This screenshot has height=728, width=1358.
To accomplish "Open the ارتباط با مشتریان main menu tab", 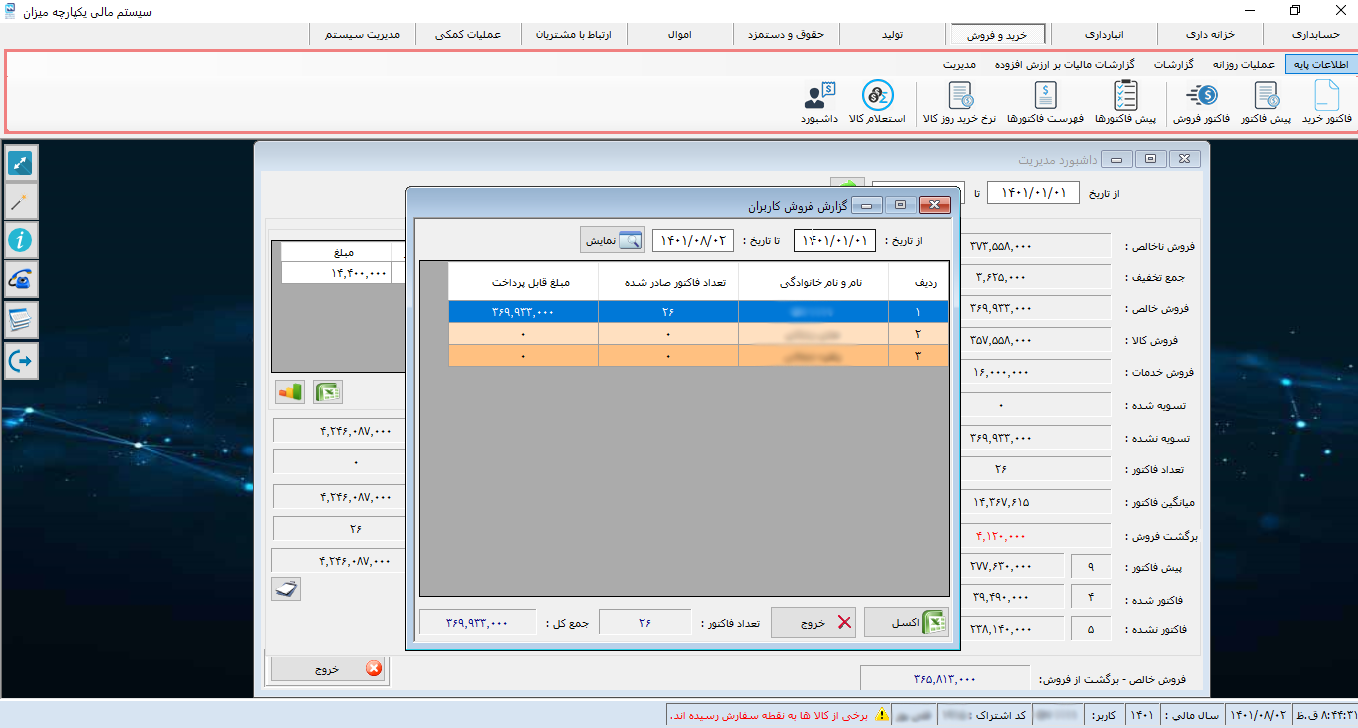I will (x=575, y=34).
